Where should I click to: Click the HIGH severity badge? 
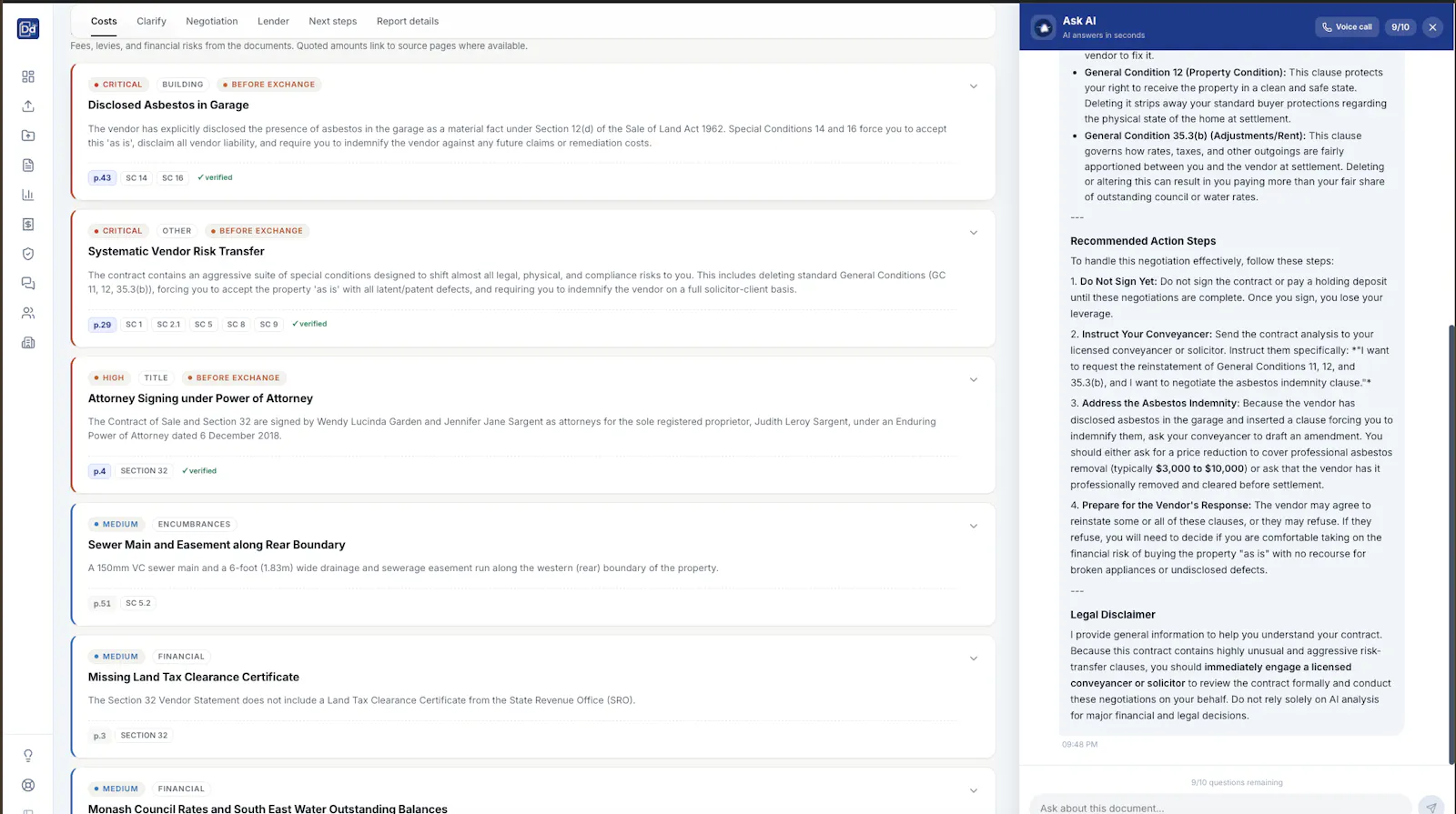coord(109,377)
